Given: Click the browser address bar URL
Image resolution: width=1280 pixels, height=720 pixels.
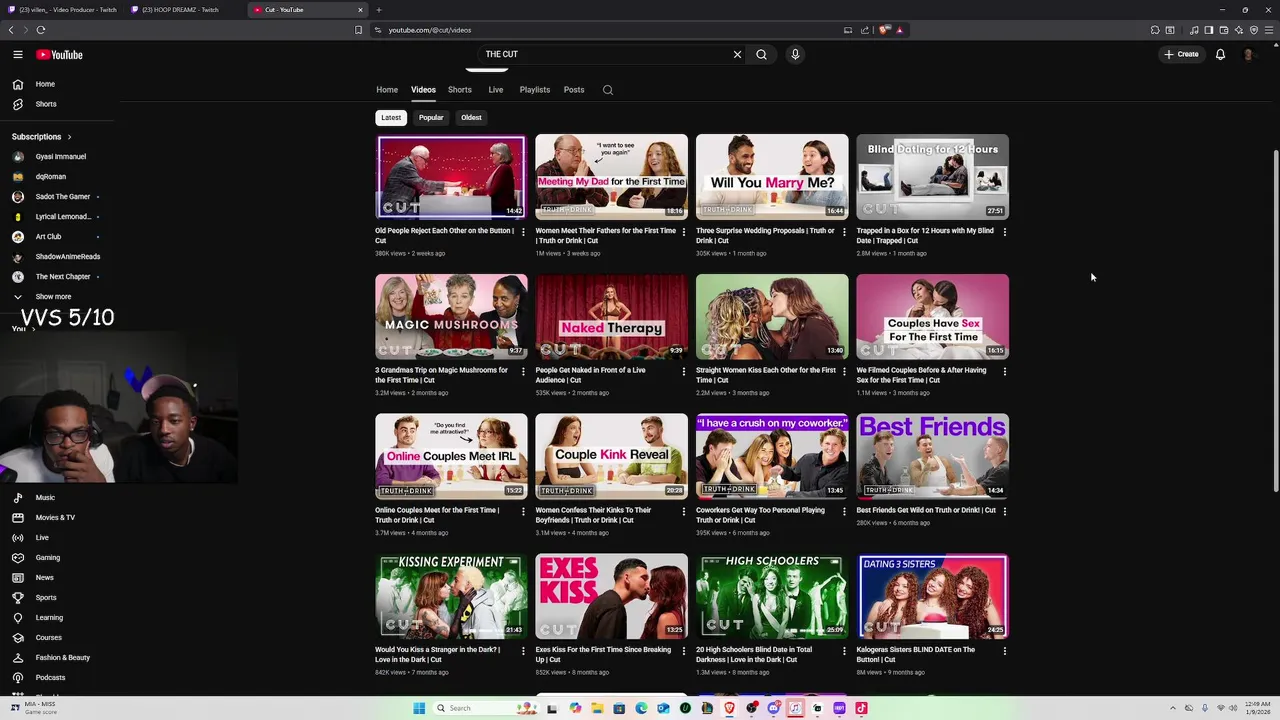Looking at the screenshot, I should coord(430,30).
